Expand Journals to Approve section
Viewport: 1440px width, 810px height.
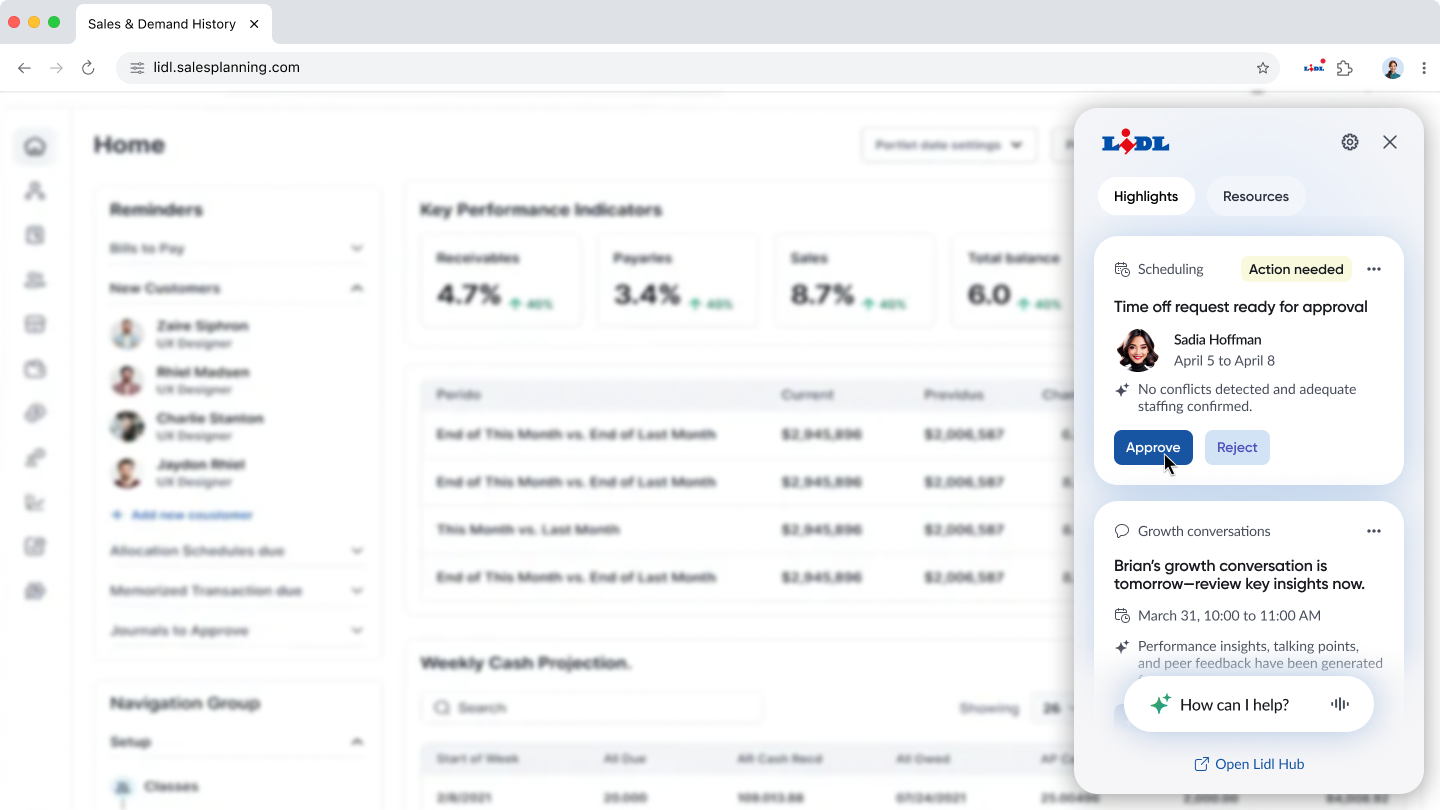357,631
